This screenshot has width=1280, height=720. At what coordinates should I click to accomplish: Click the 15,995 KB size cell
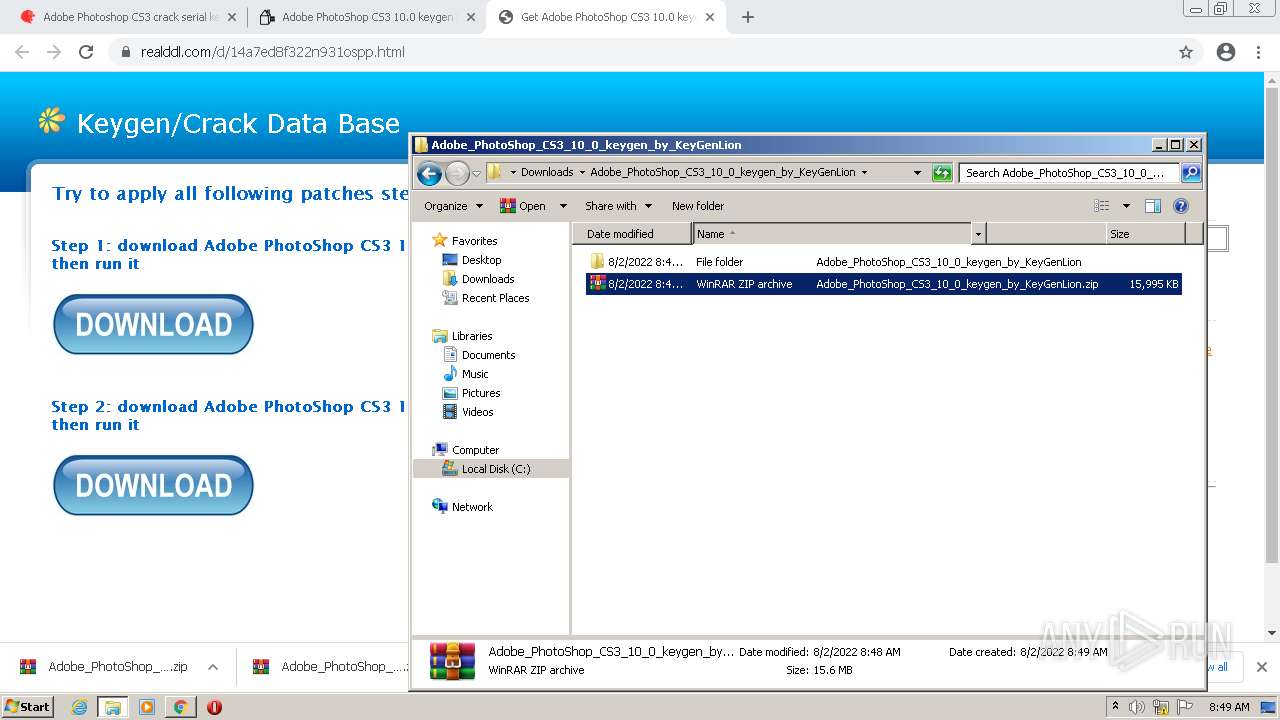point(1154,284)
